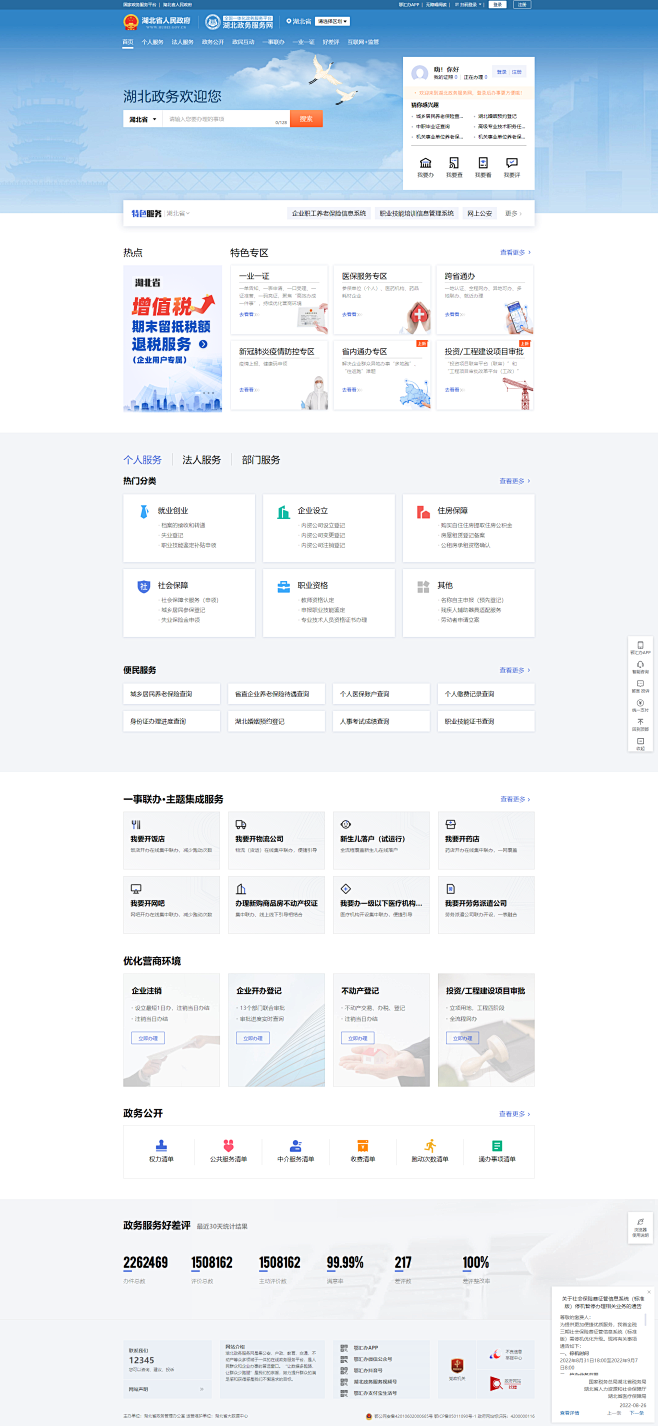
Task: Select the 首页 nav tab
Action: tap(127, 42)
